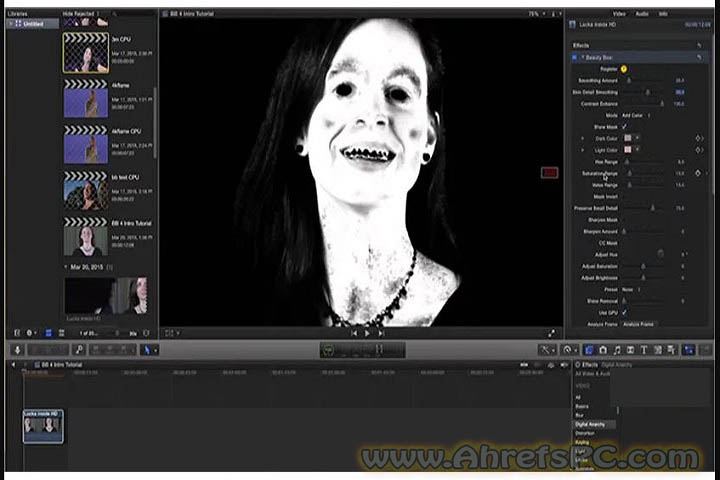Screen dimensions: 720x480
Task: Select the 3m CPU clip thumbnail
Action: click(x=86, y=52)
